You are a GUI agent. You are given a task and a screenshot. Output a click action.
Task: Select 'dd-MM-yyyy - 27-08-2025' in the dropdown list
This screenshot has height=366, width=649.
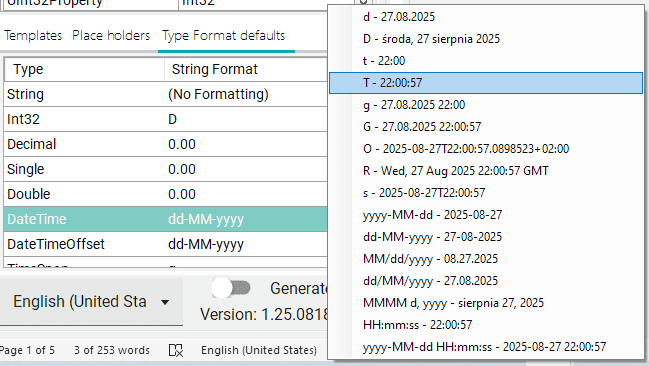(x=486, y=237)
